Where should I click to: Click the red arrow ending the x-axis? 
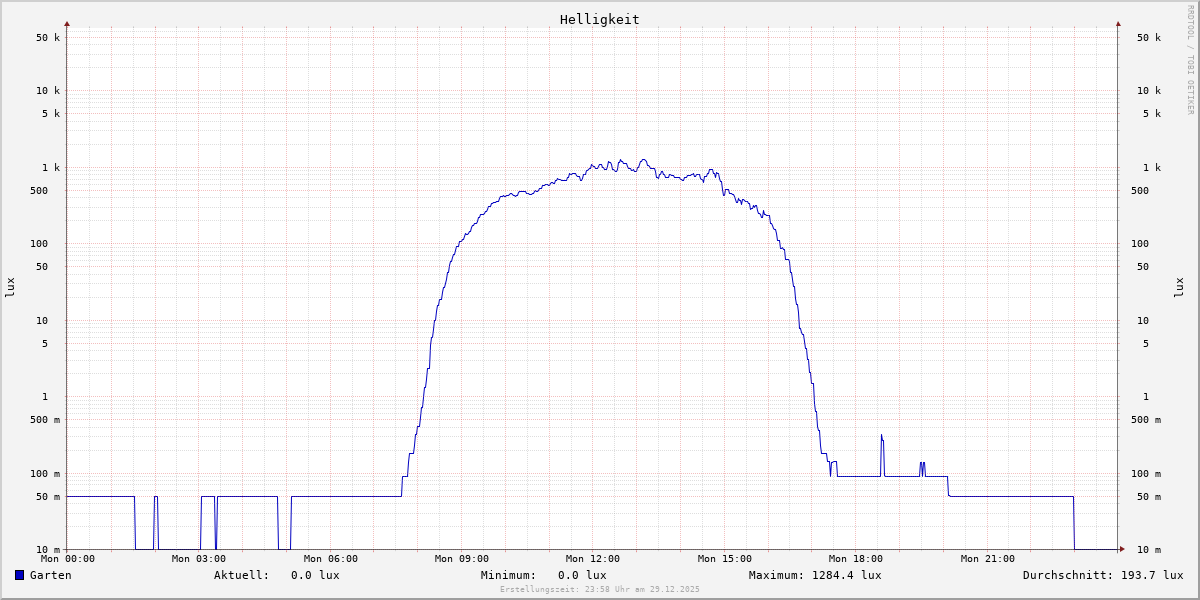[x=1122, y=549]
